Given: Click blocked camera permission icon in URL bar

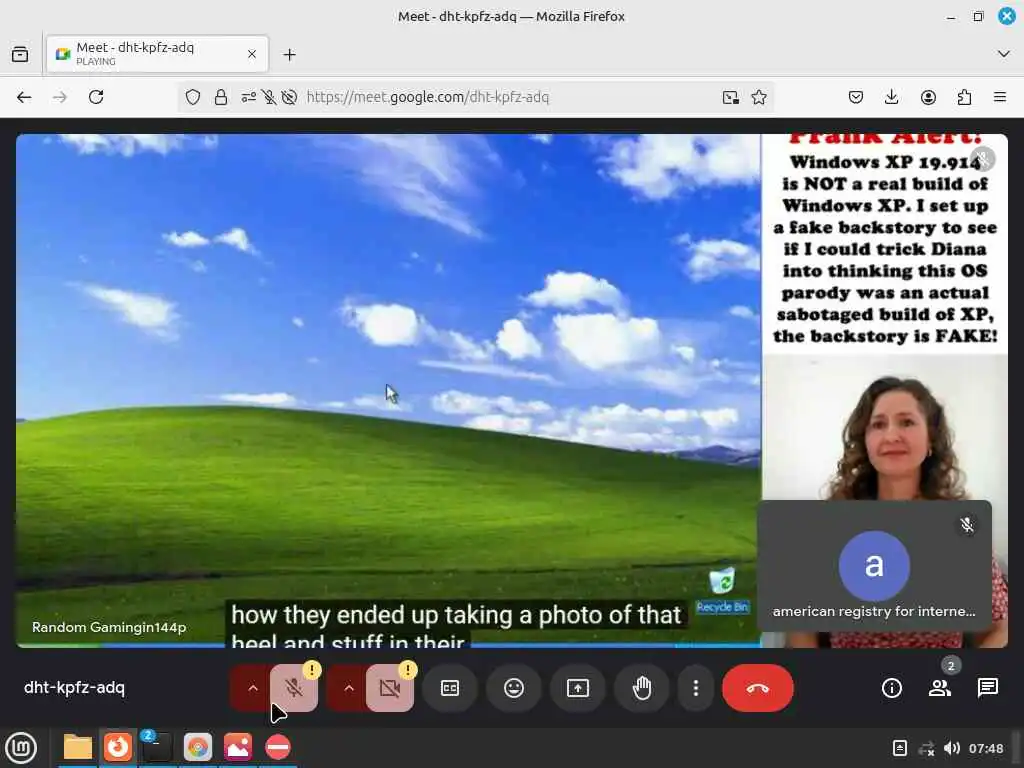Looking at the screenshot, I should 289,97.
